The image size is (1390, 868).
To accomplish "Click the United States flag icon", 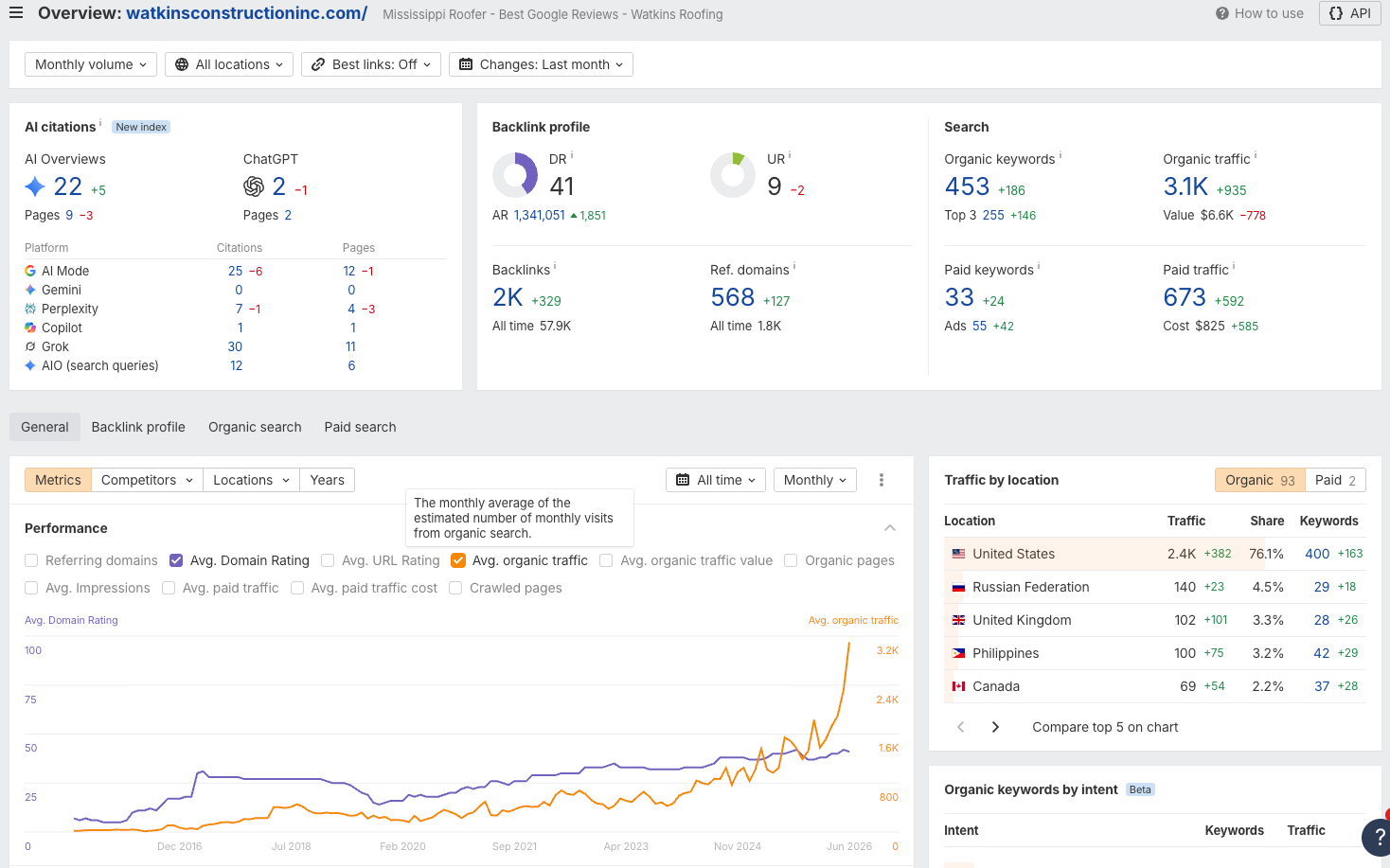I will coord(958,554).
